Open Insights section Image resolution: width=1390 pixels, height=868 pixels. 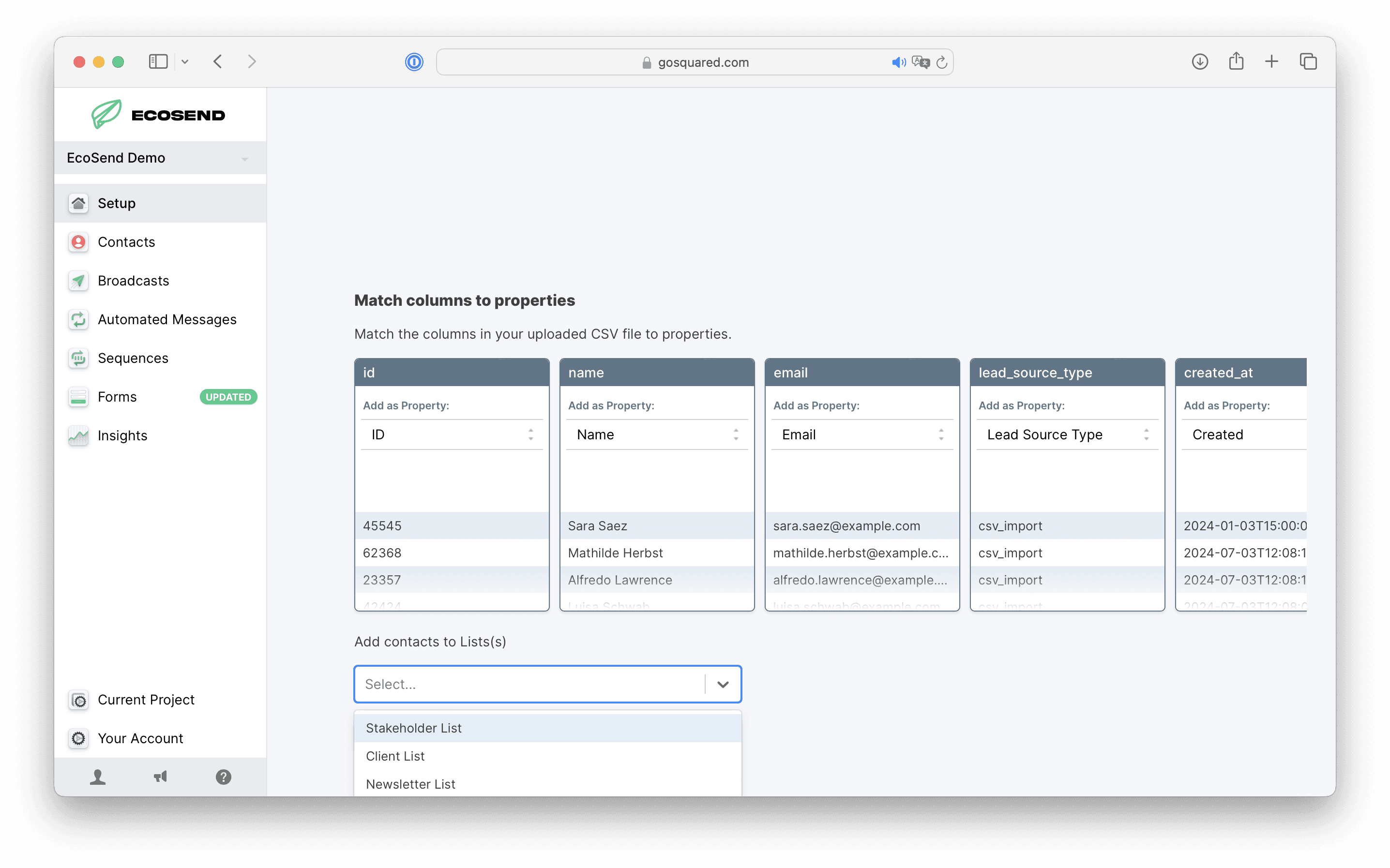(160, 436)
